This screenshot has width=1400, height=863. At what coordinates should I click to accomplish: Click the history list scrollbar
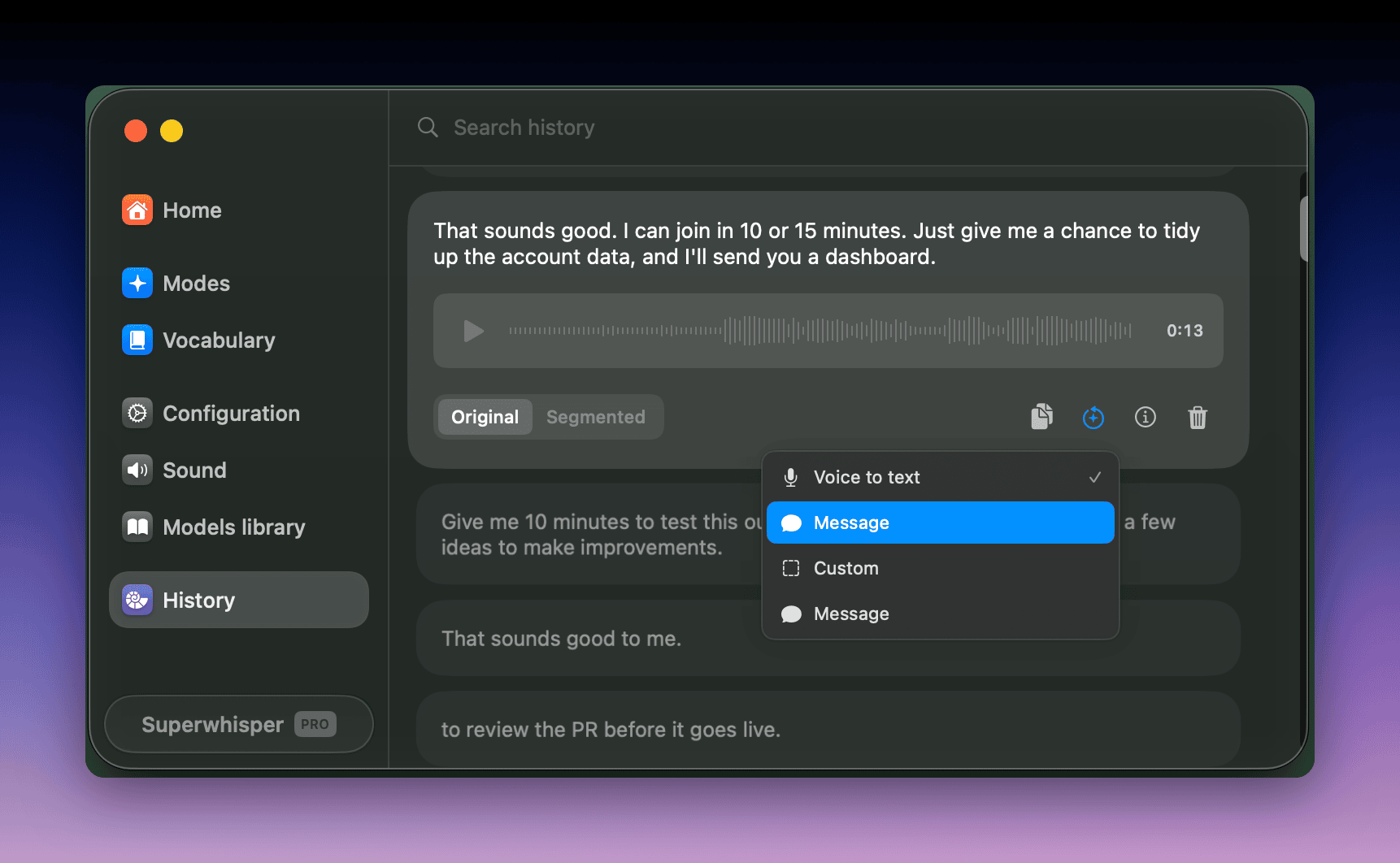(x=1303, y=228)
